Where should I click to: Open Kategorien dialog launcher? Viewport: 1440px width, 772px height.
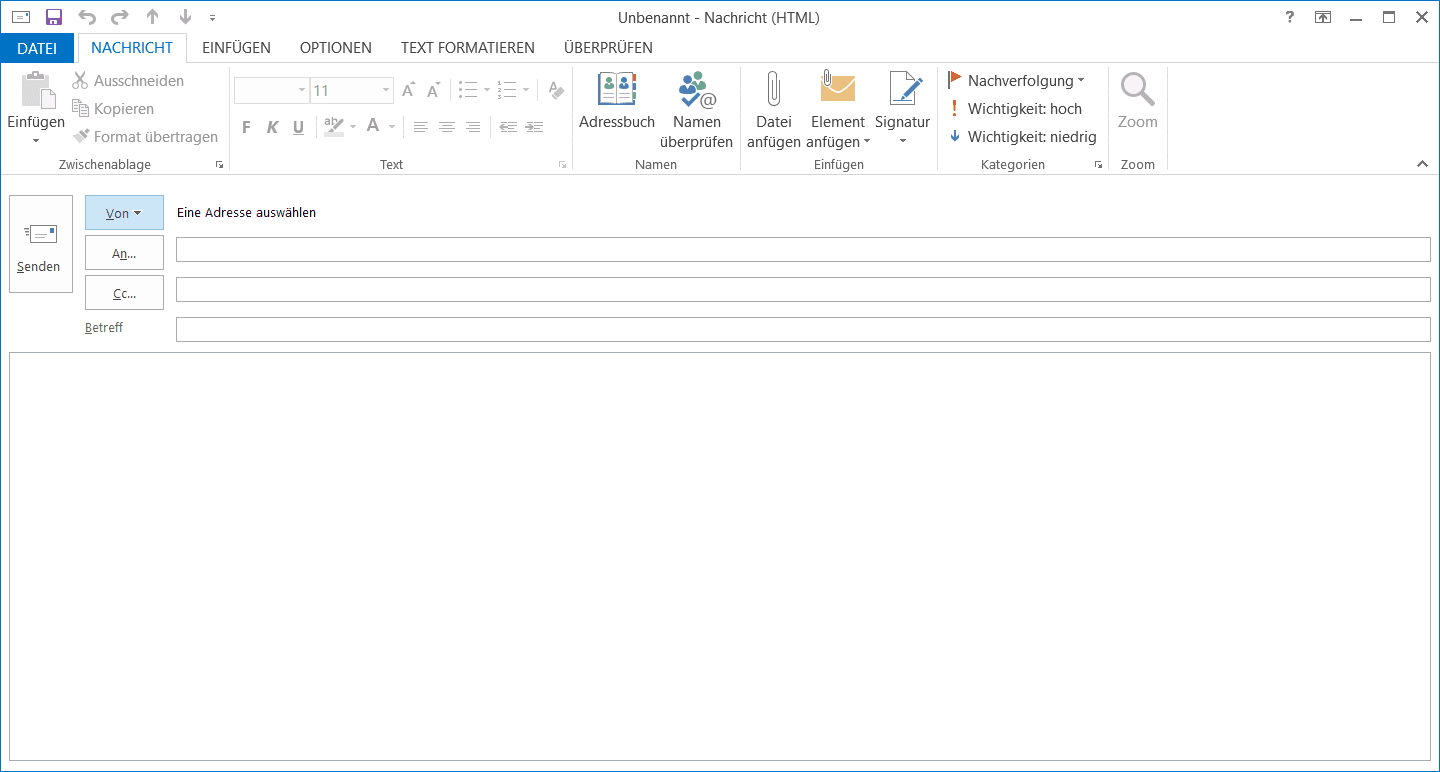[x=1098, y=165]
